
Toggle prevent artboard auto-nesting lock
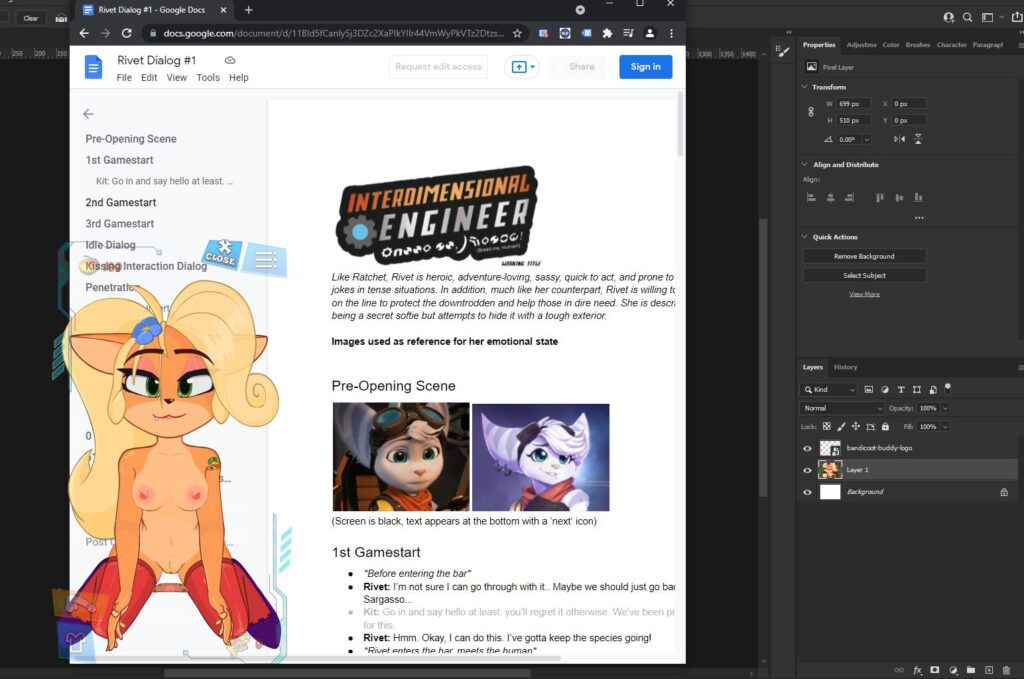tap(871, 426)
